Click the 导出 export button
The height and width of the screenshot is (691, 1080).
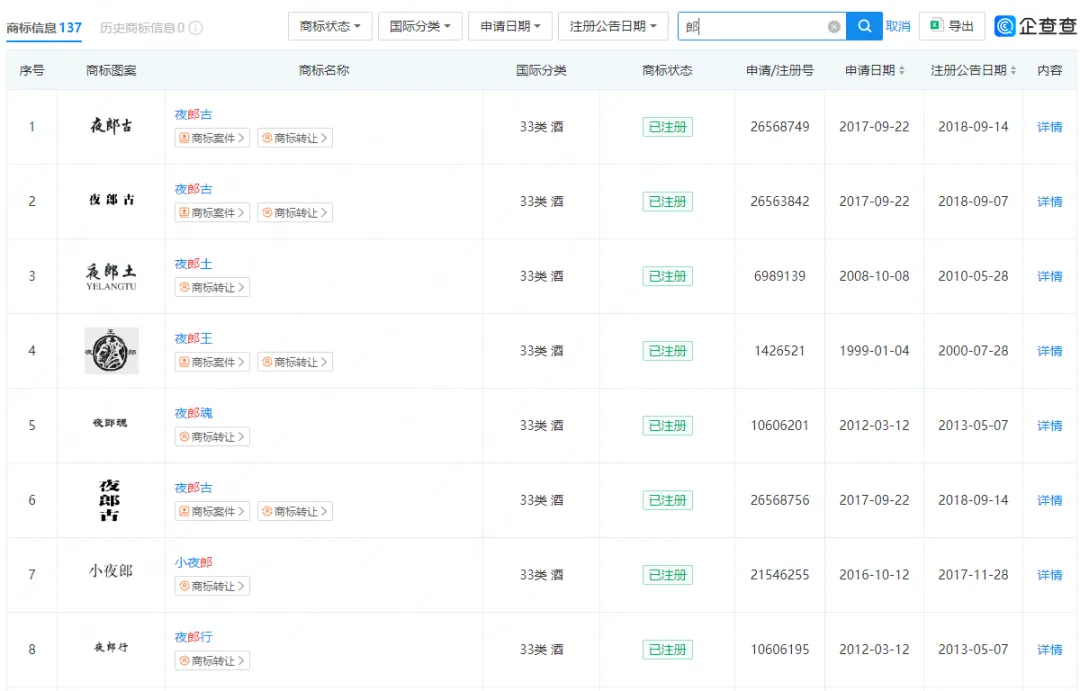[952, 26]
